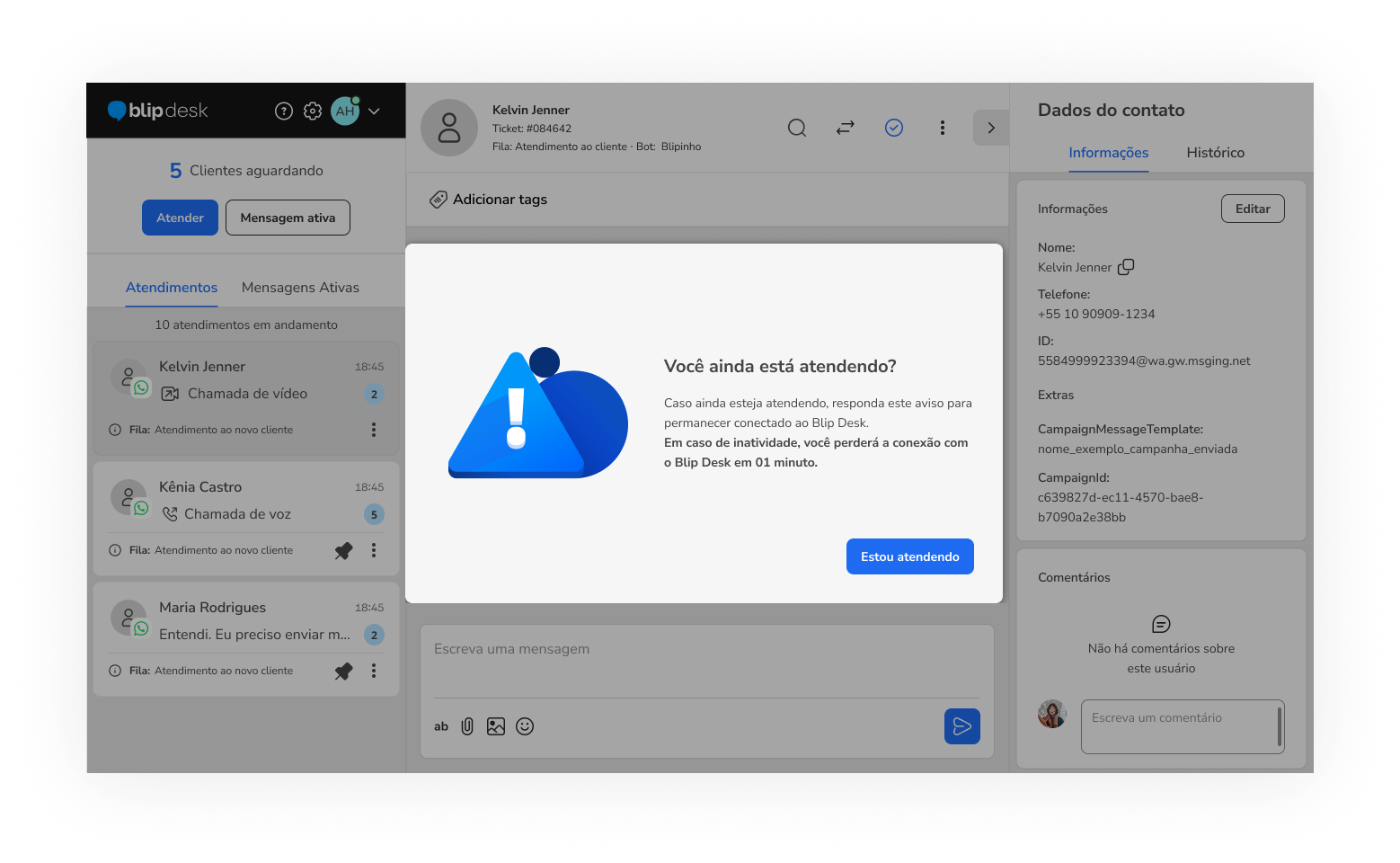Open the help question mark icon

tap(284, 111)
